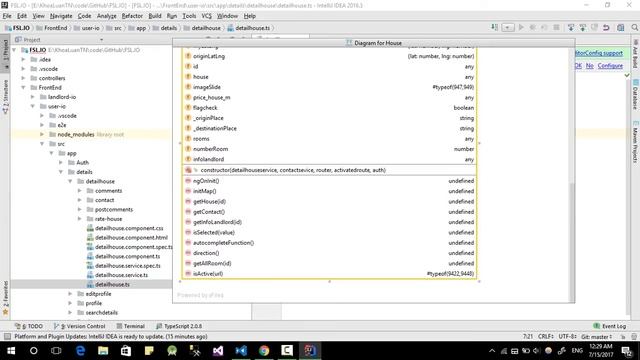Collapse the FSL.IO root project node
Screen dimensions: 640x360
14,50
